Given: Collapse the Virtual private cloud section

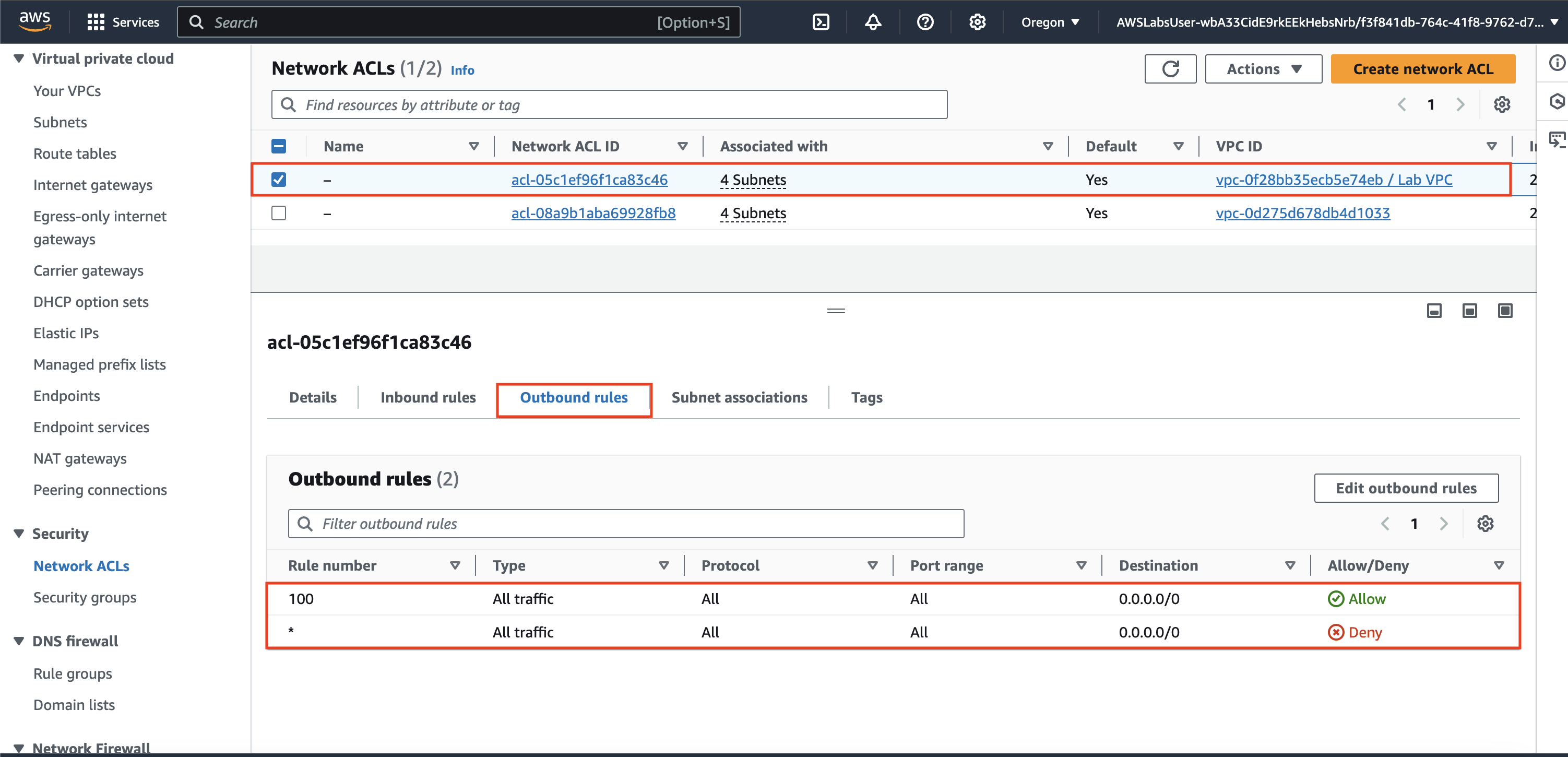Looking at the screenshot, I should [19, 58].
